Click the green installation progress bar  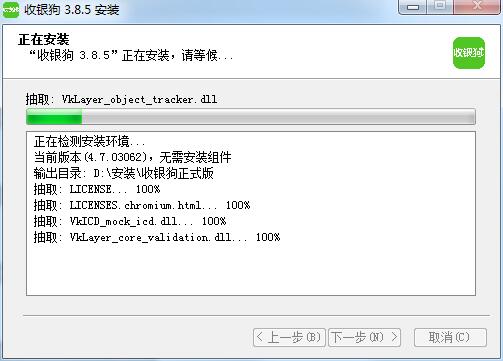coord(251,117)
